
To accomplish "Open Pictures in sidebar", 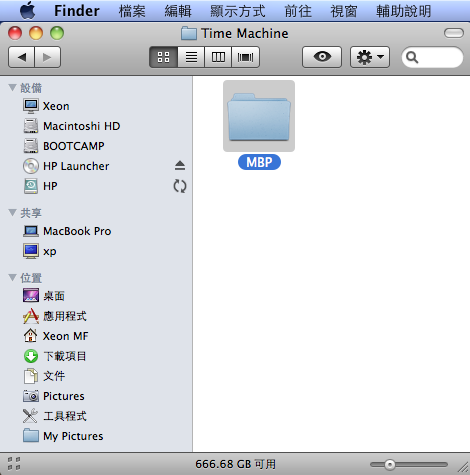I will pos(96,396).
